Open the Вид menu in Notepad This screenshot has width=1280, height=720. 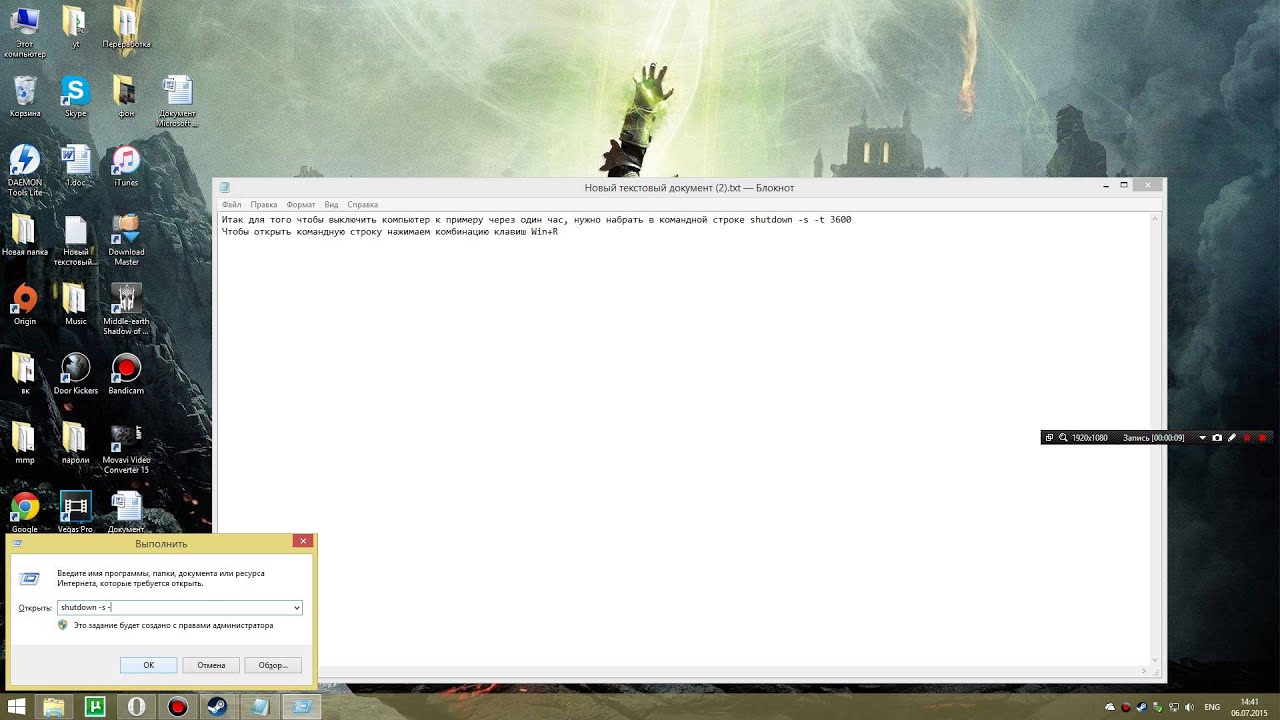click(x=331, y=204)
